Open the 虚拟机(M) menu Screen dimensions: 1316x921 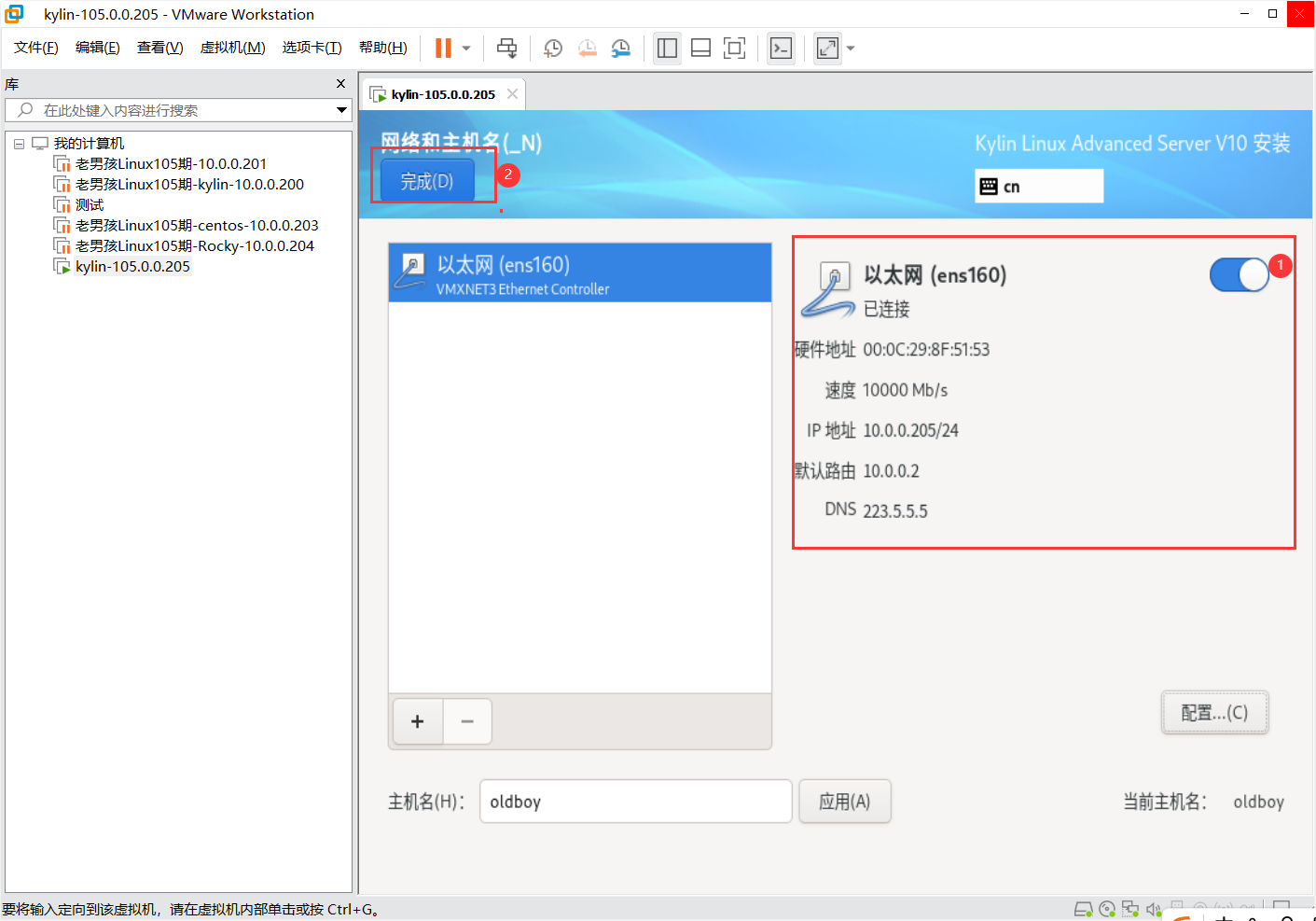[x=233, y=48]
